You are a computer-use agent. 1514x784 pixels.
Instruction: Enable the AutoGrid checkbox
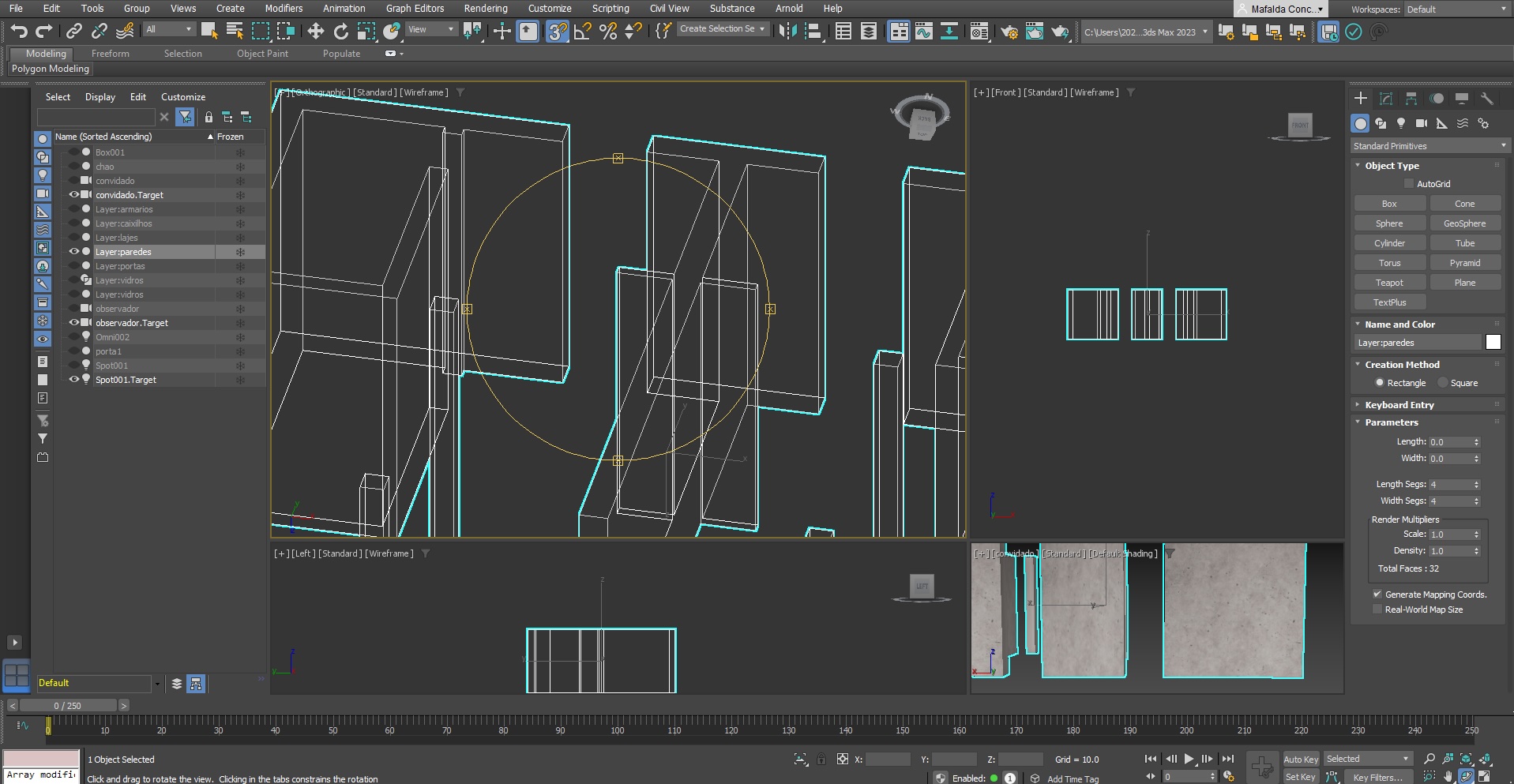pos(1408,184)
